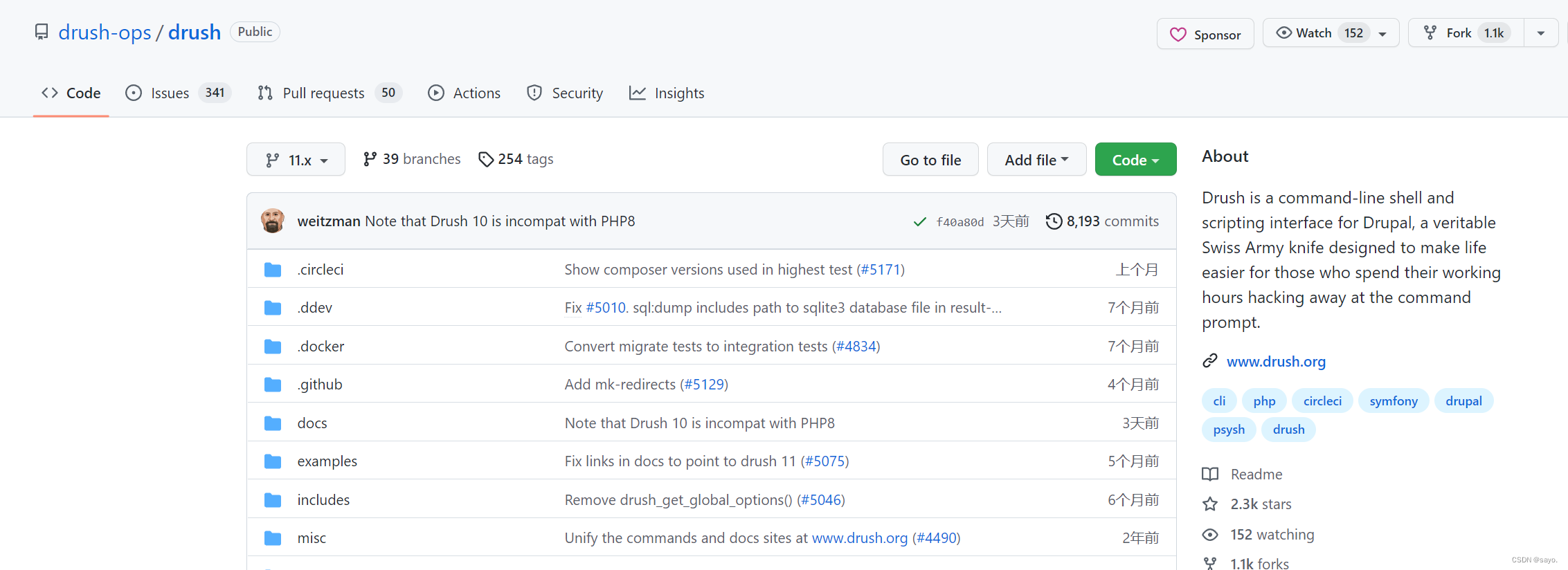This screenshot has width=1568, height=570.
Task: Open pull request #4834 link
Action: point(856,347)
